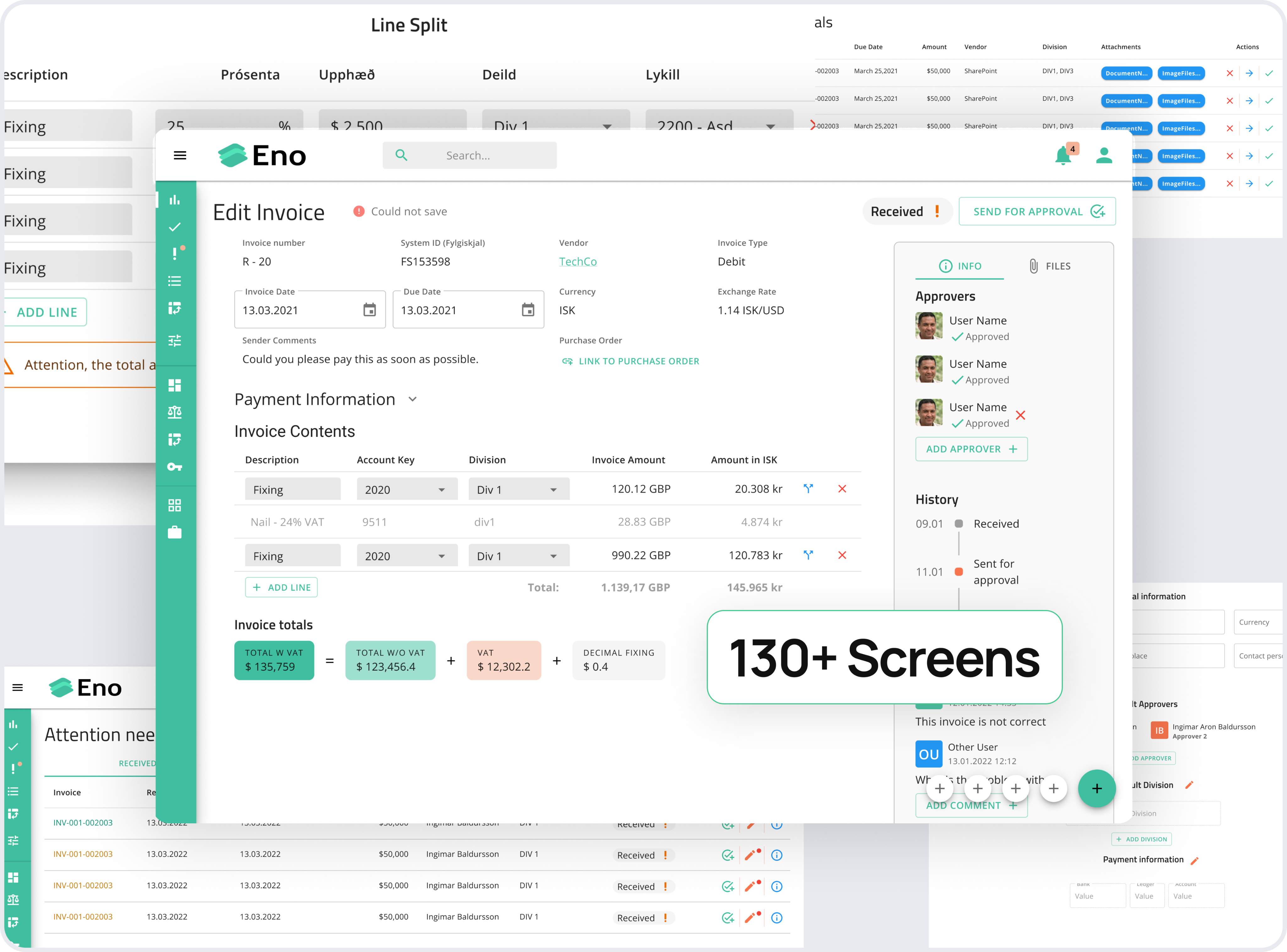Image resolution: width=1287 pixels, height=952 pixels.
Task: Expand the Payment Information section
Action: [x=412, y=399]
